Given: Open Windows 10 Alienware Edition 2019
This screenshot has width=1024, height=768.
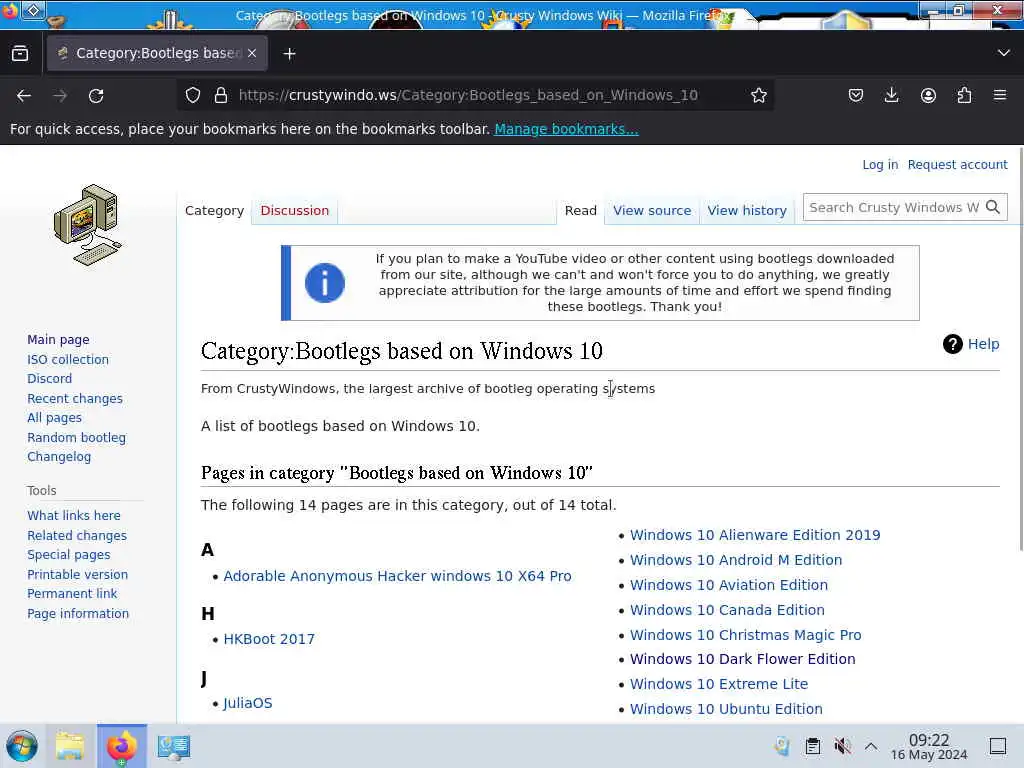Looking at the screenshot, I should (x=755, y=535).
